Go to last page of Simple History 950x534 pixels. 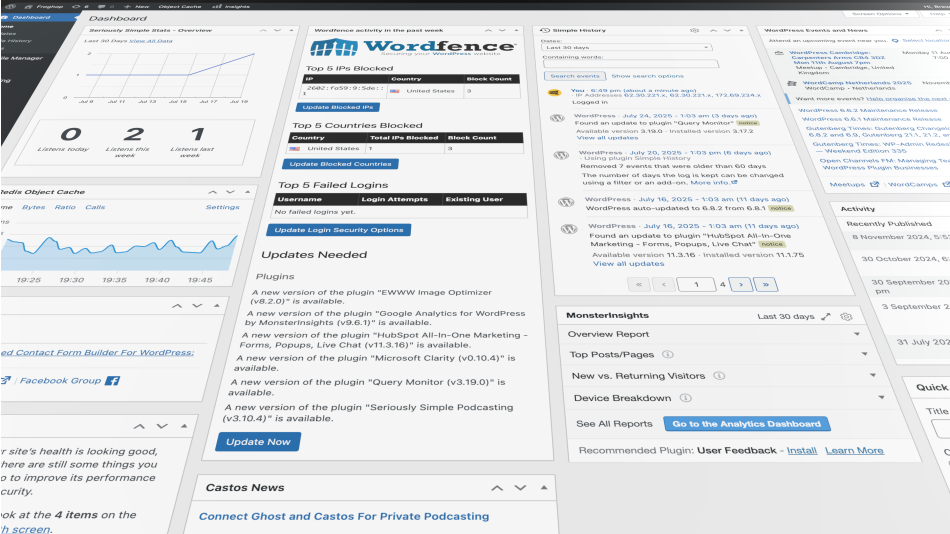click(766, 285)
